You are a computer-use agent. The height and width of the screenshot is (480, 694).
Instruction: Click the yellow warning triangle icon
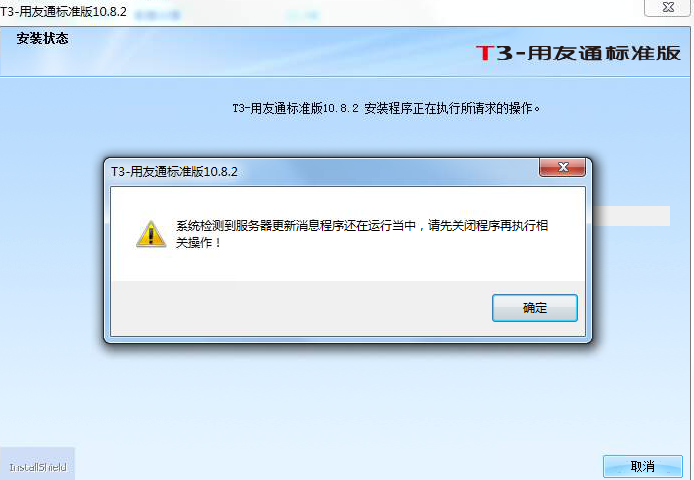coord(151,234)
